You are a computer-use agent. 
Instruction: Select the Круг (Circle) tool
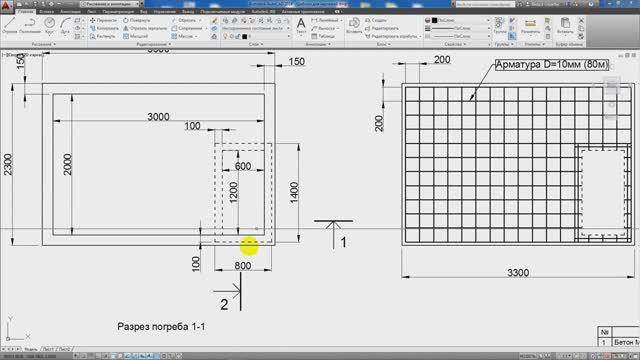click(49, 25)
